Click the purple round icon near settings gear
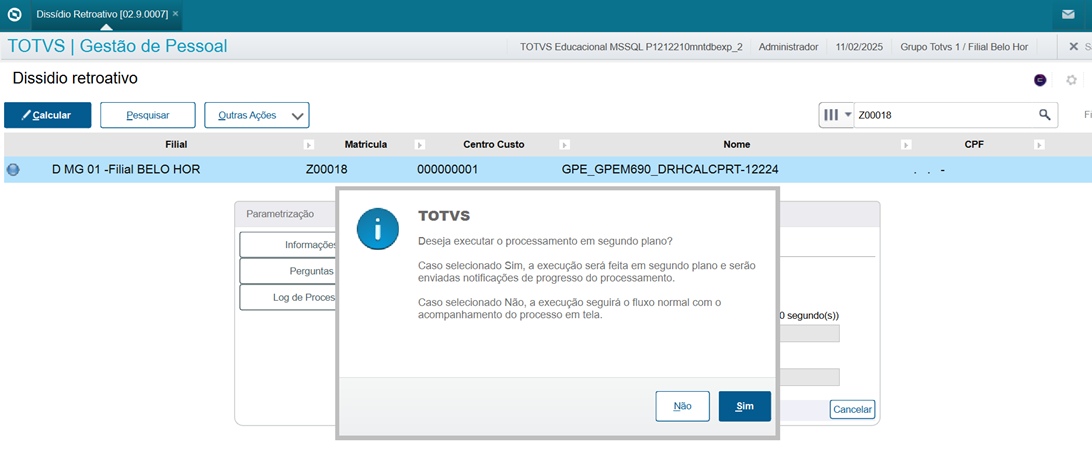Image resolution: width=1092 pixels, height=449 pixels. pos(1040,80)
